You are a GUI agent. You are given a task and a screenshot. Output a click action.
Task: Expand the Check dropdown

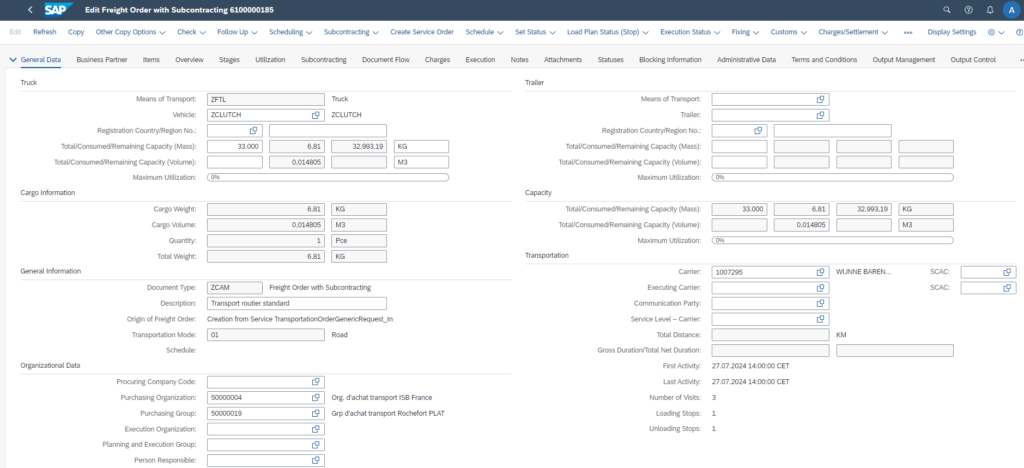point(191,32)
